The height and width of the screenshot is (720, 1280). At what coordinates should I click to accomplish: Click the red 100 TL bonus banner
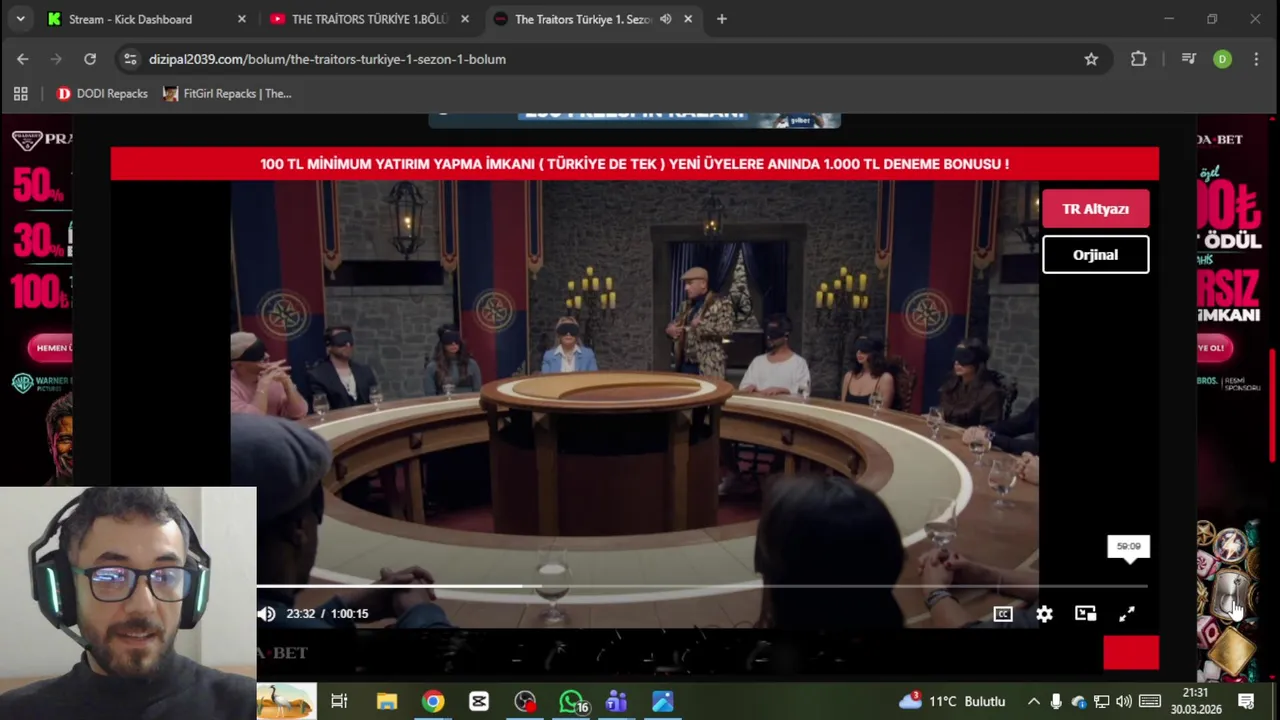[x=634, y=164]
